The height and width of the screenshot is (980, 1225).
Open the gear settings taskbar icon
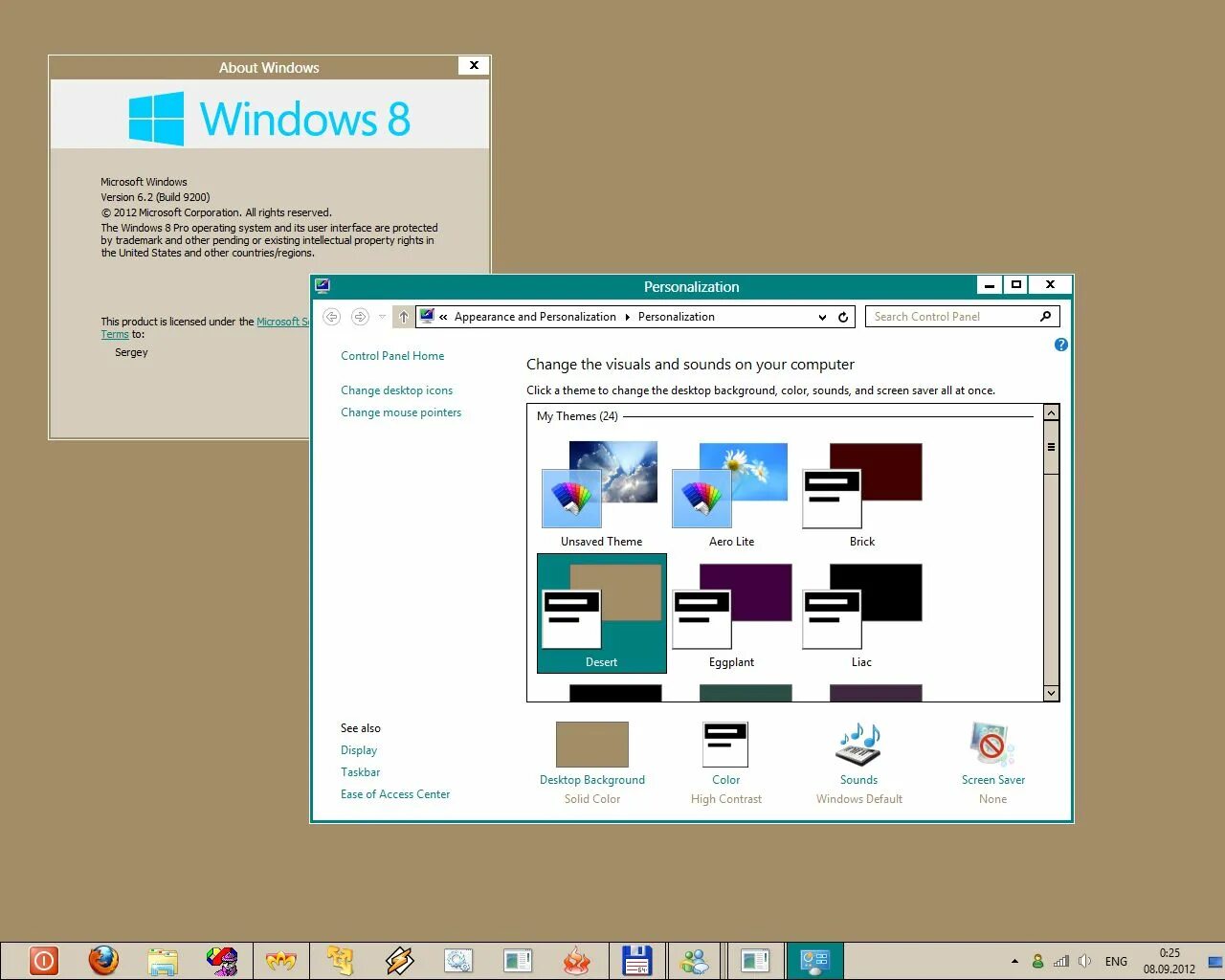tap(458, 960)
